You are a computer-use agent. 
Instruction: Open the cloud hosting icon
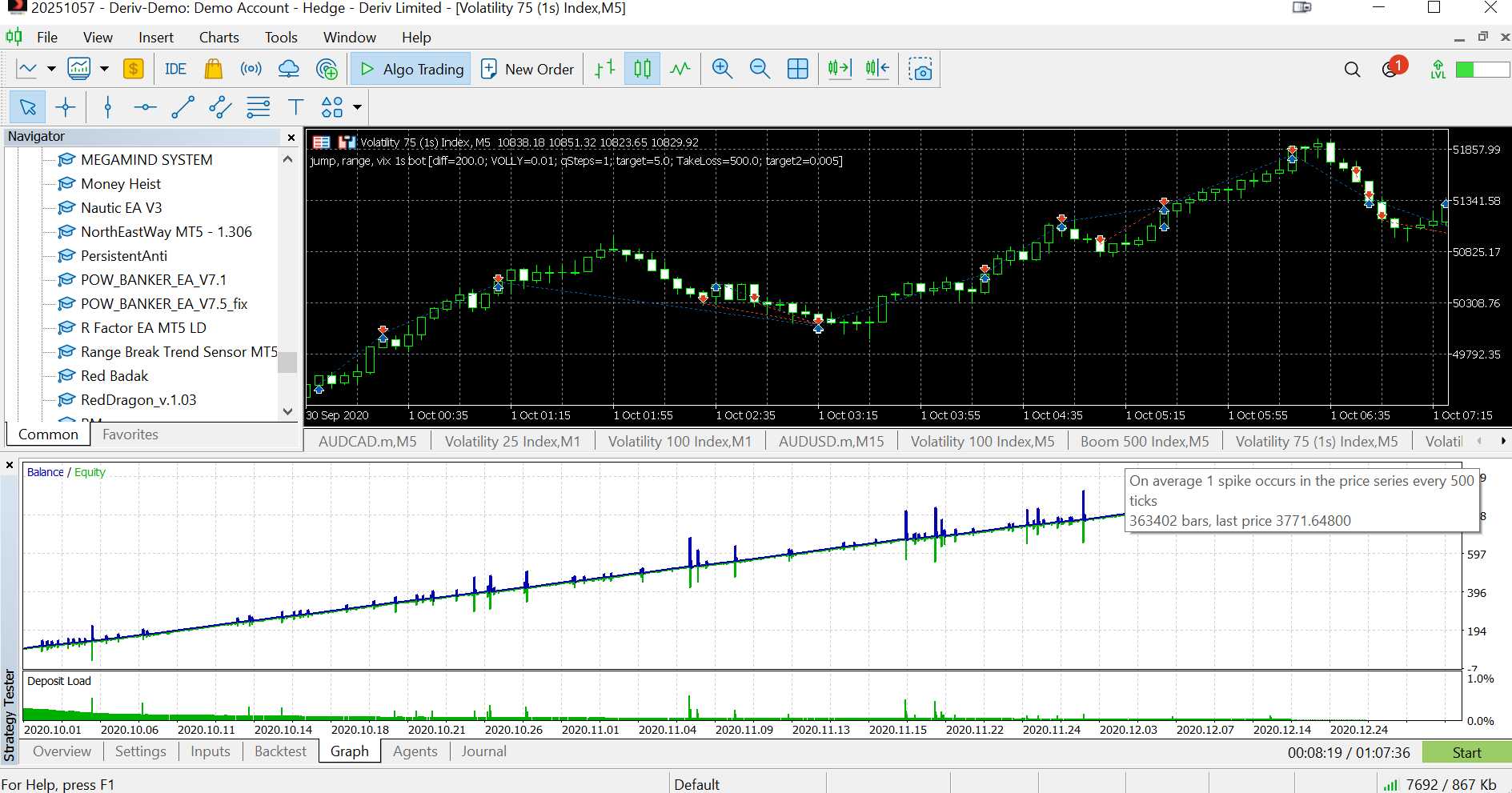pos(288,69)
